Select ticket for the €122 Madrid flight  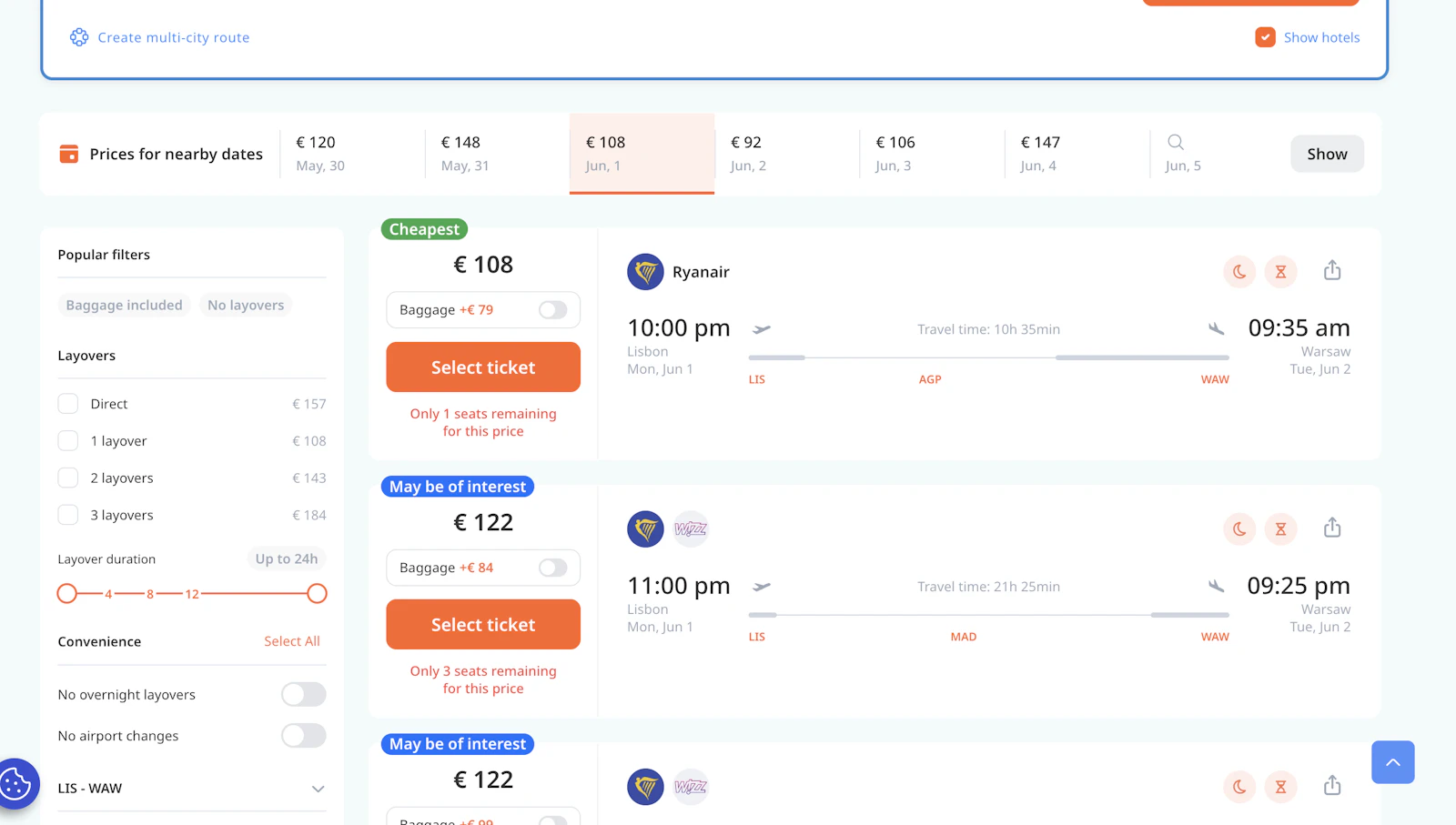(483, 625)
